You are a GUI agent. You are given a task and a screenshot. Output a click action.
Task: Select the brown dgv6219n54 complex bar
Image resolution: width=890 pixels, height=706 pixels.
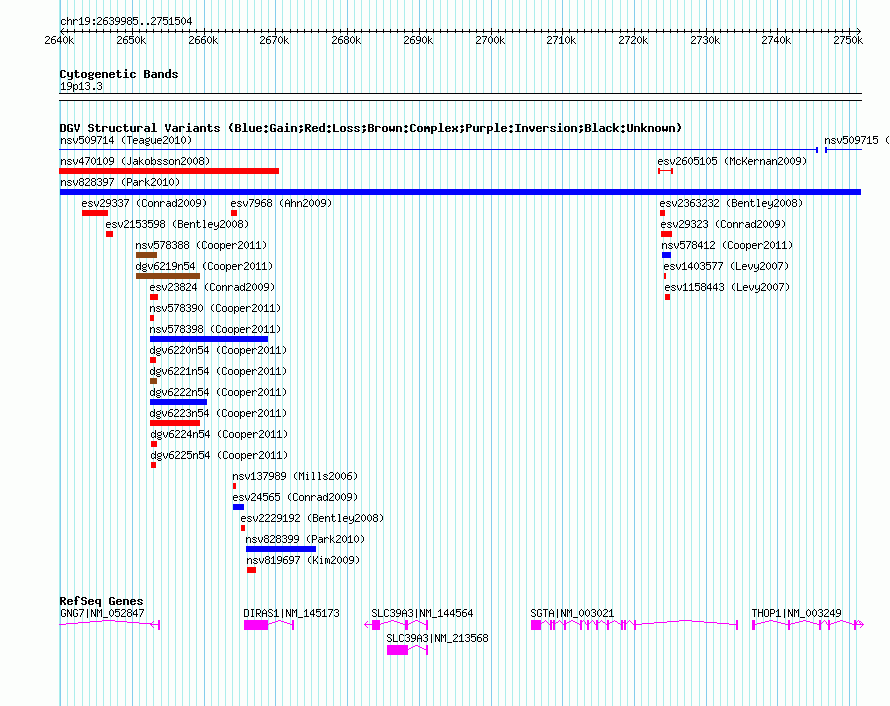click(x=168, y=276)
